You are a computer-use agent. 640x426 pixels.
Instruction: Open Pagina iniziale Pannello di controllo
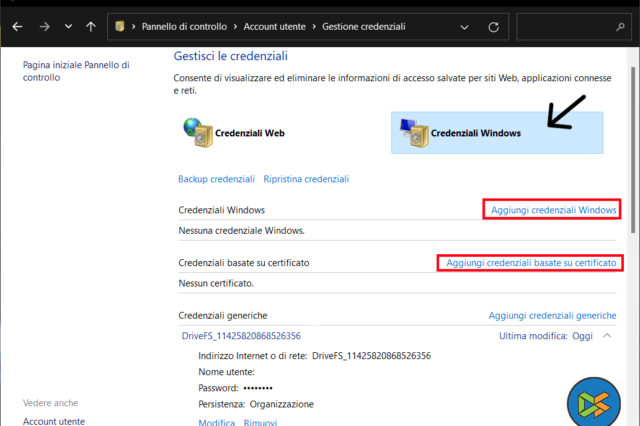[76, 71]
